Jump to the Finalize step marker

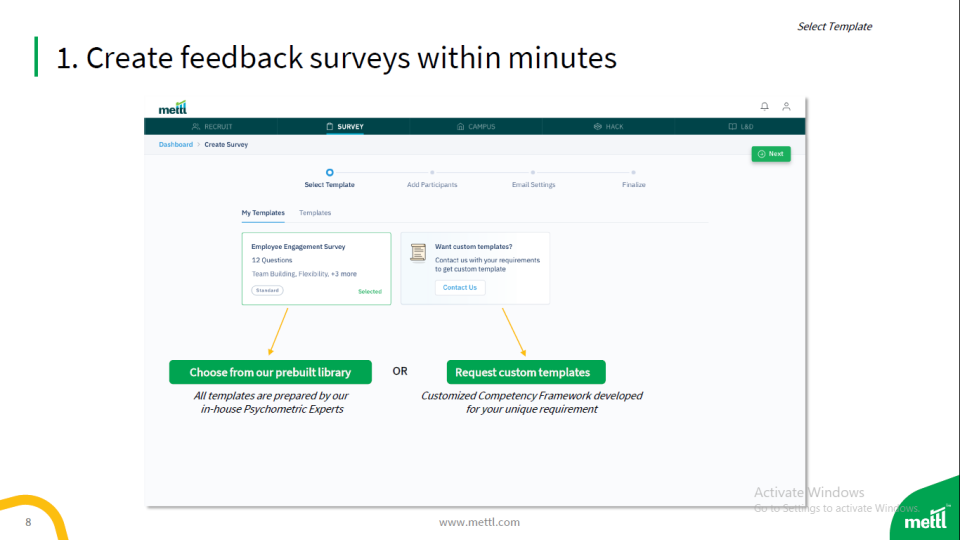633,173
